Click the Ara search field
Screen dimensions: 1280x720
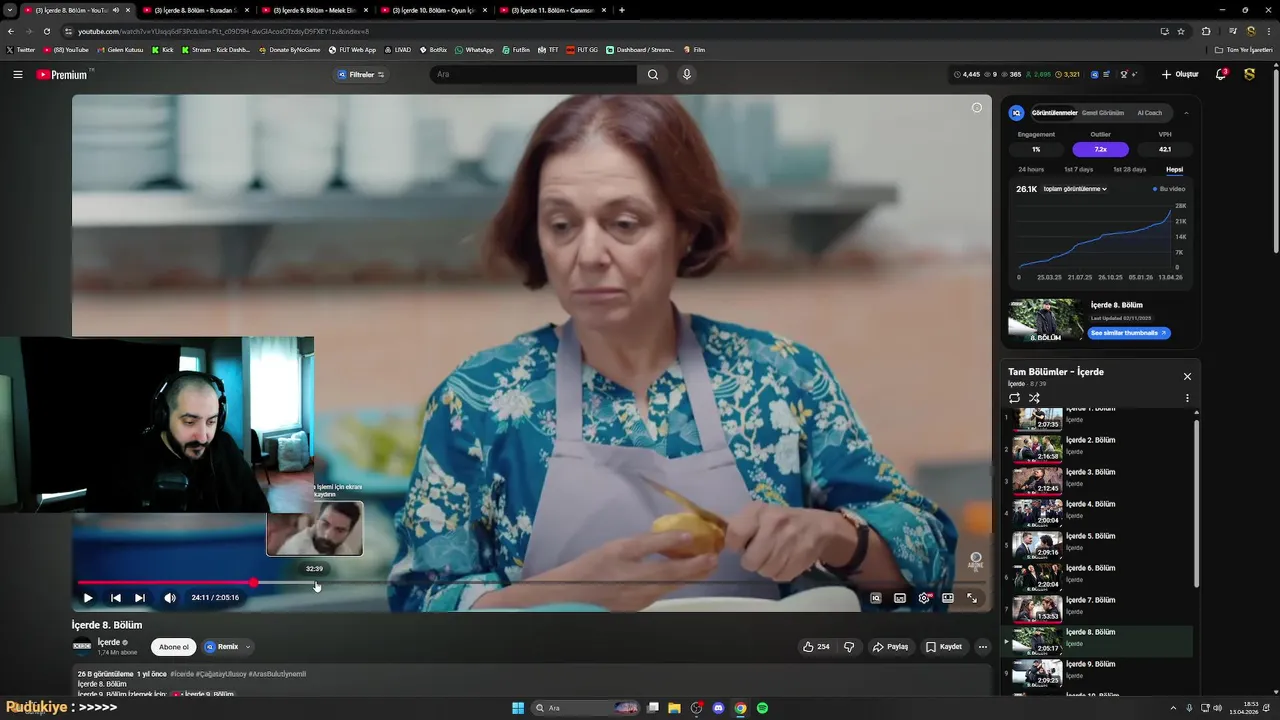point(533,74)
